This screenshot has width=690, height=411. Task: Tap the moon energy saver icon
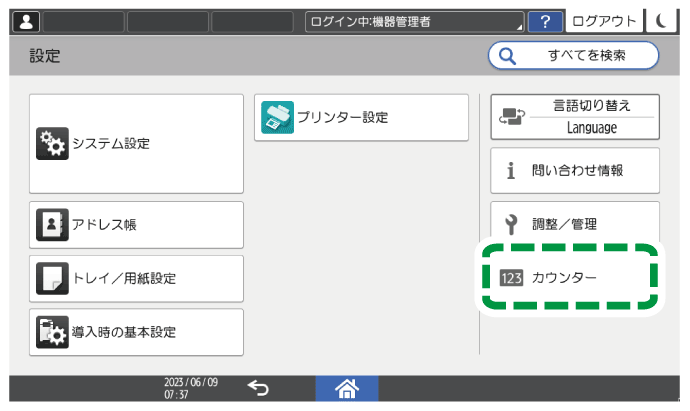pyautogui.click(x=661, y=21)
